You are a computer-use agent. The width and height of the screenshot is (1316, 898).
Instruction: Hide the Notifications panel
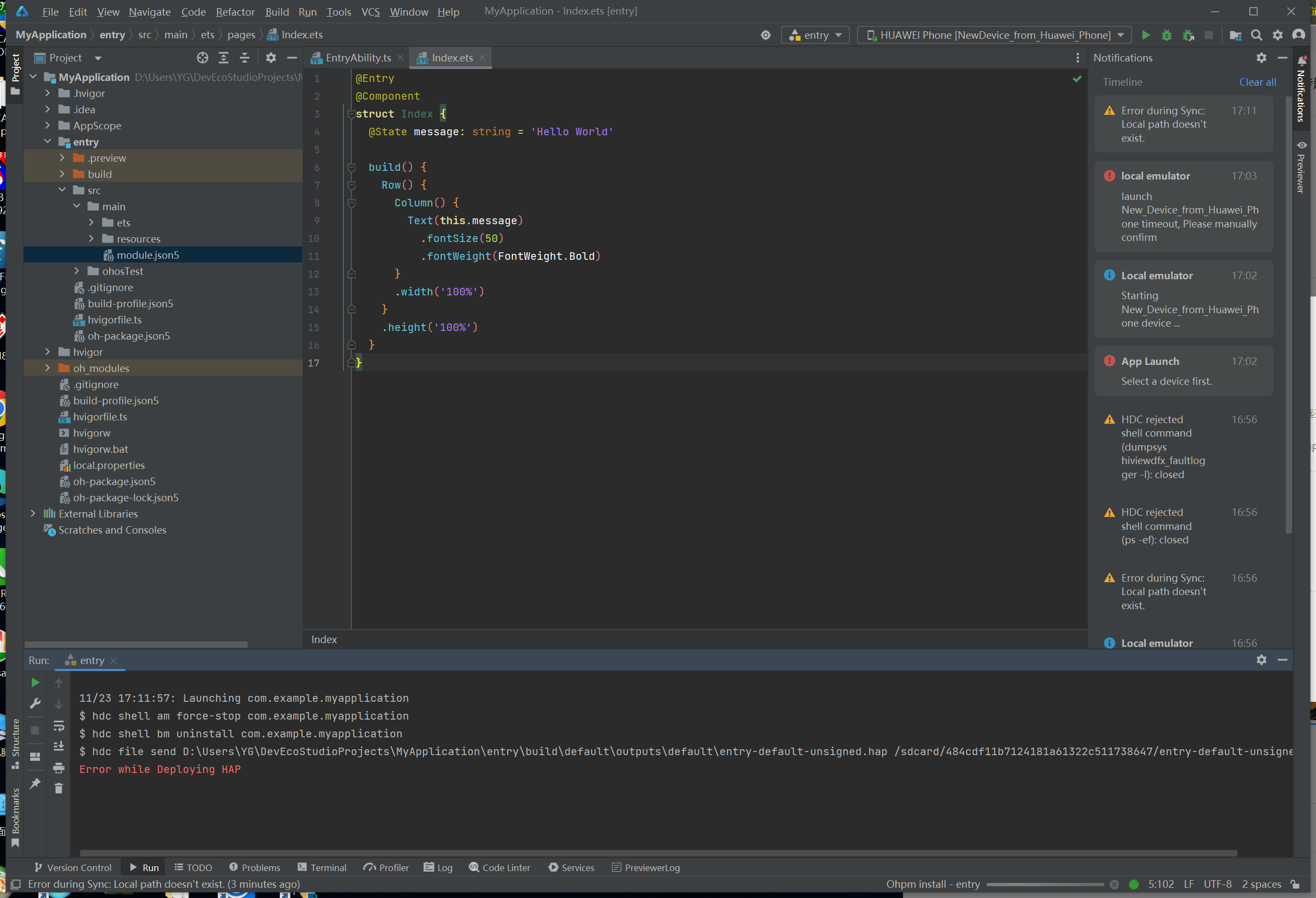point(1282,58)
